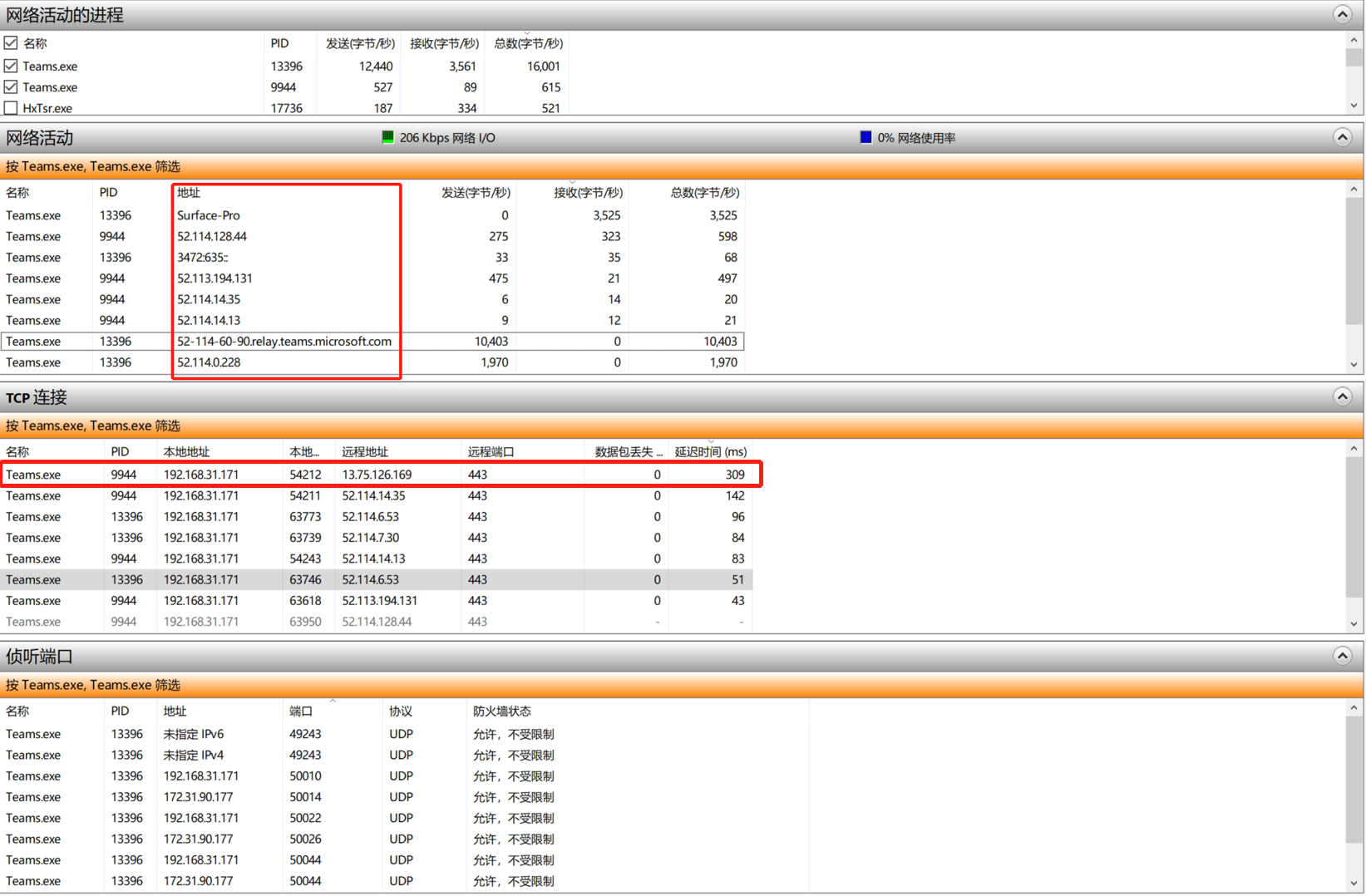1366x896 pixels.
Task: Collapse the TCP 连接 section
Action: tap(1342, 396)
